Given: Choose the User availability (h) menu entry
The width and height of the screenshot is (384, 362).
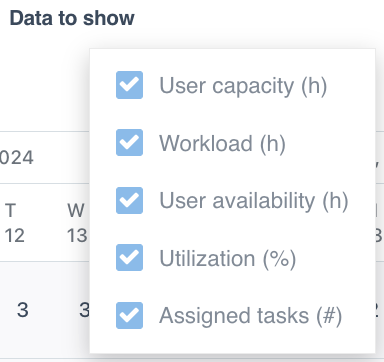Looking at the screenshot, I should (254, 201).
